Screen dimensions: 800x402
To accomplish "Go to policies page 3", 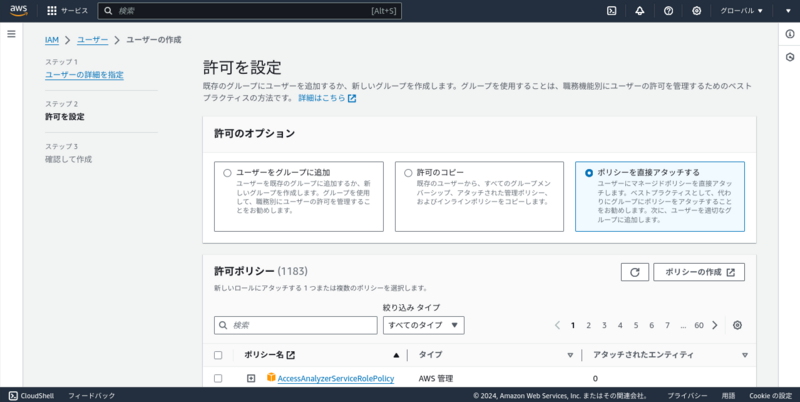I will [604, 325].
